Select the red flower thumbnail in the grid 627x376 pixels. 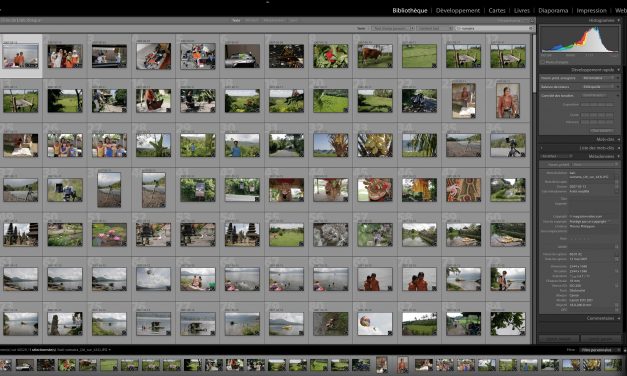(x=330, y=56)
